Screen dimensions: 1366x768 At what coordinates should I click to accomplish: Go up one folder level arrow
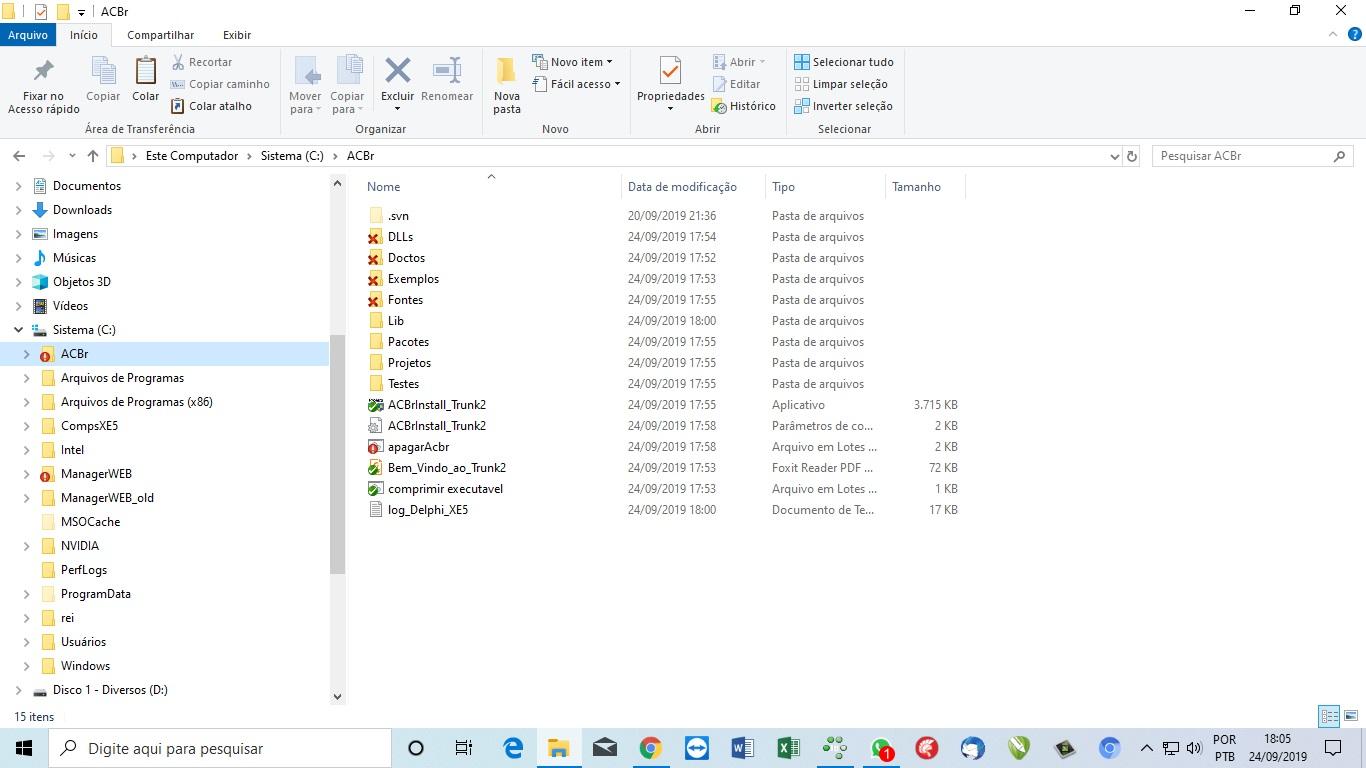pos(93,156)
